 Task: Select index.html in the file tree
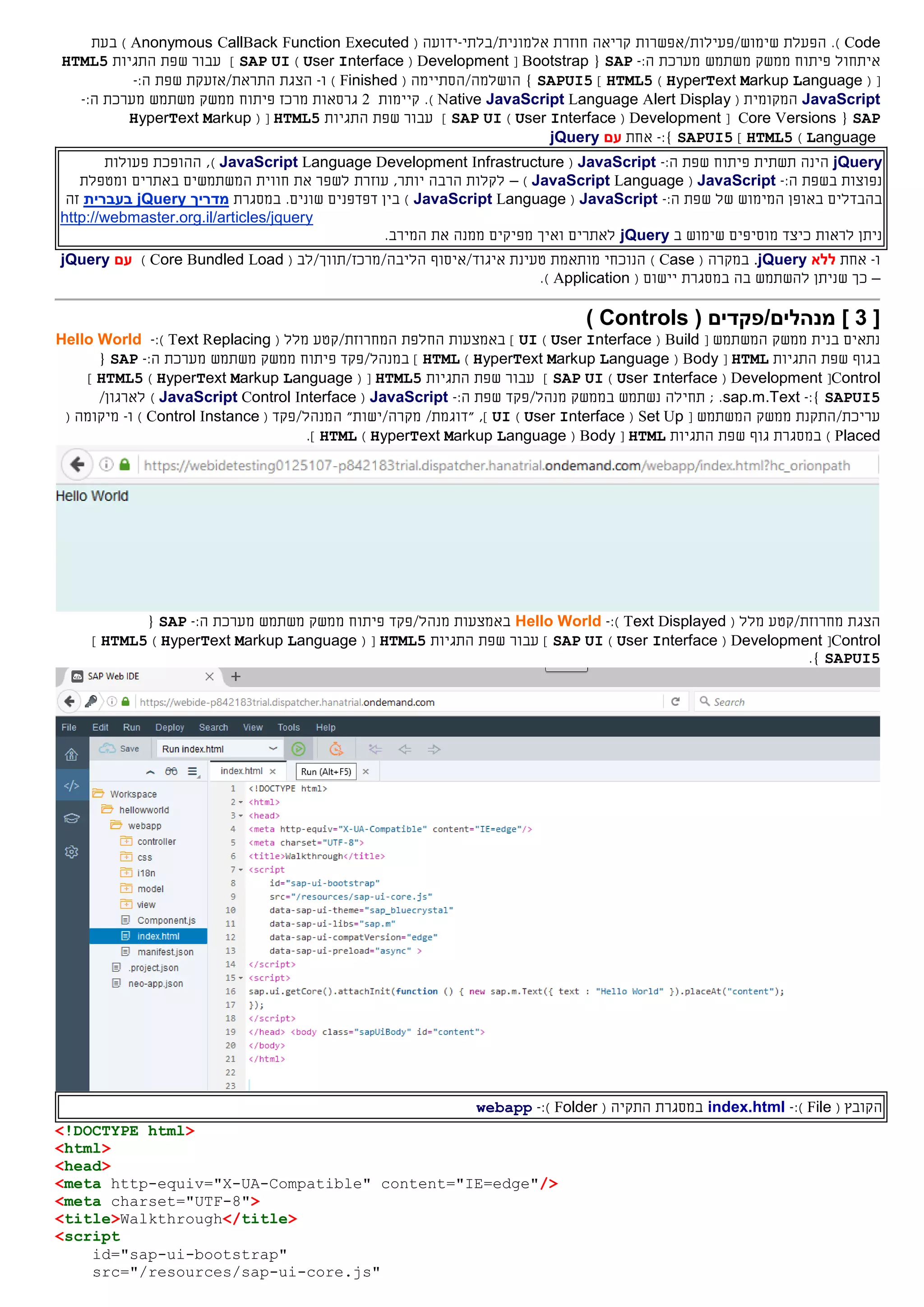pyautogui.click(x=148, y=936)
